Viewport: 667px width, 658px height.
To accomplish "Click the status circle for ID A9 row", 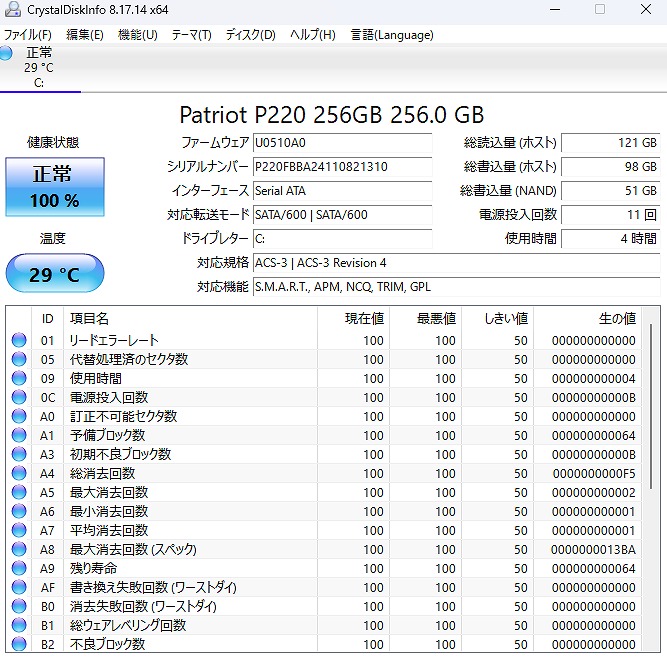I will pos(19,568).
